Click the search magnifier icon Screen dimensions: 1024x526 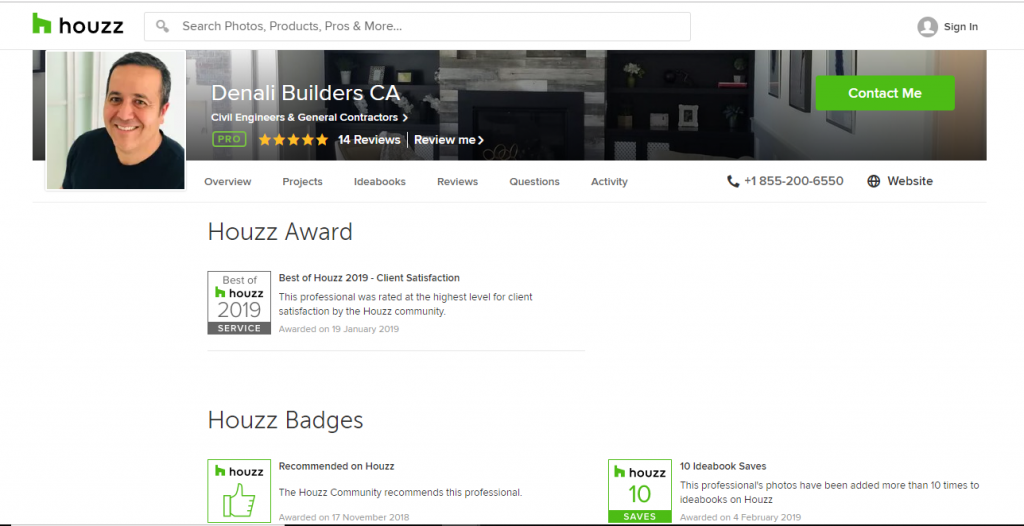[163, 27]
